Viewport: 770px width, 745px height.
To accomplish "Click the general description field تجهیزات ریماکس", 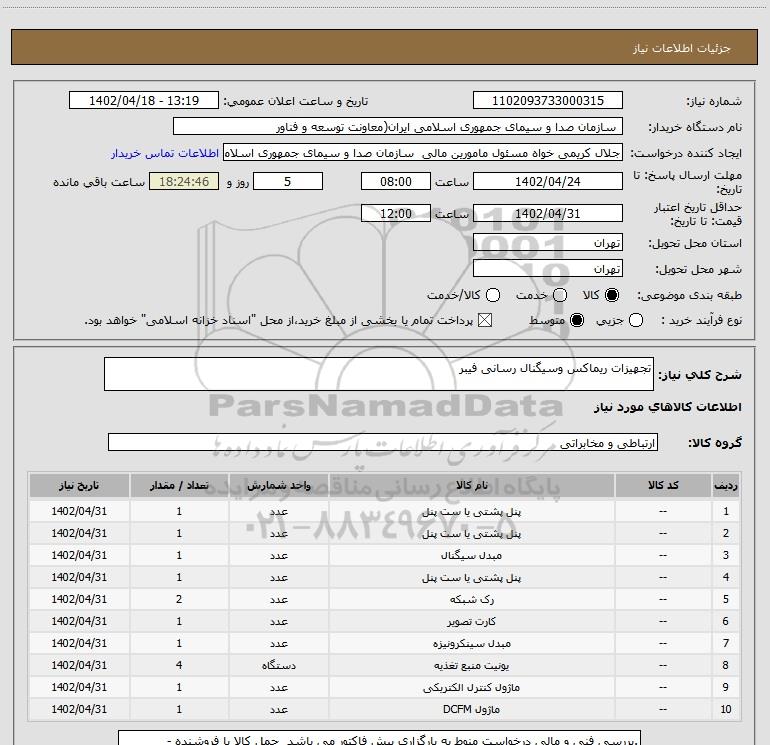I will pyautogui.click(x=379, y=374).
